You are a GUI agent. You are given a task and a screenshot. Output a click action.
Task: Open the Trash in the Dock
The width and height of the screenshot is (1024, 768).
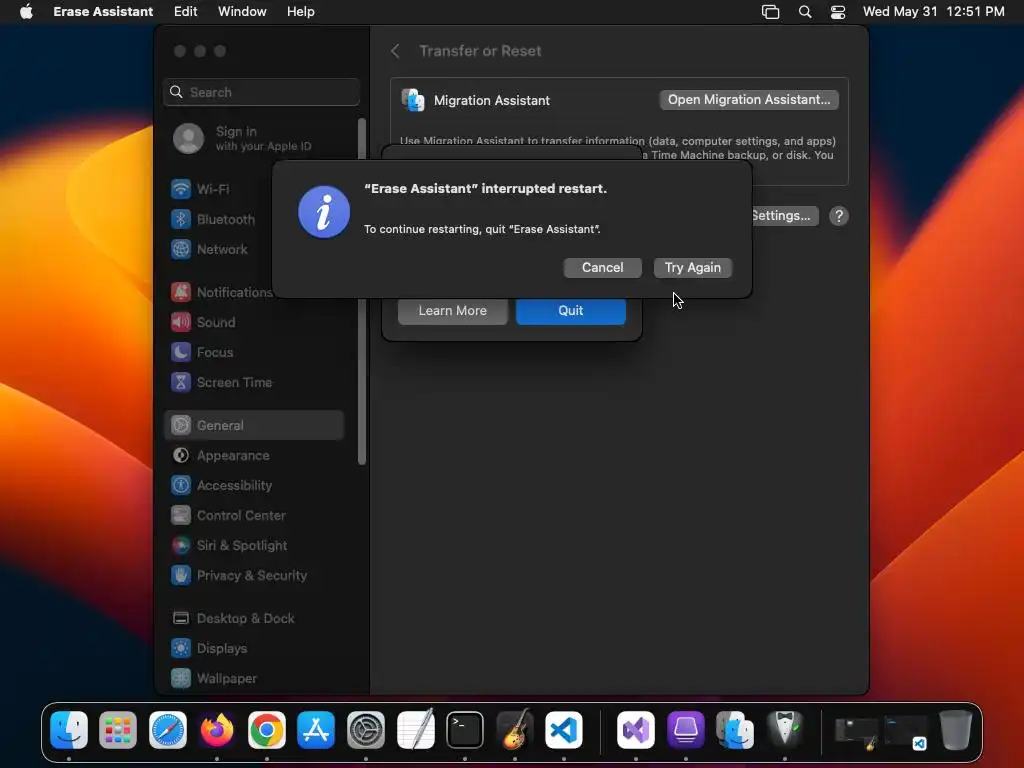pos(955,730)
